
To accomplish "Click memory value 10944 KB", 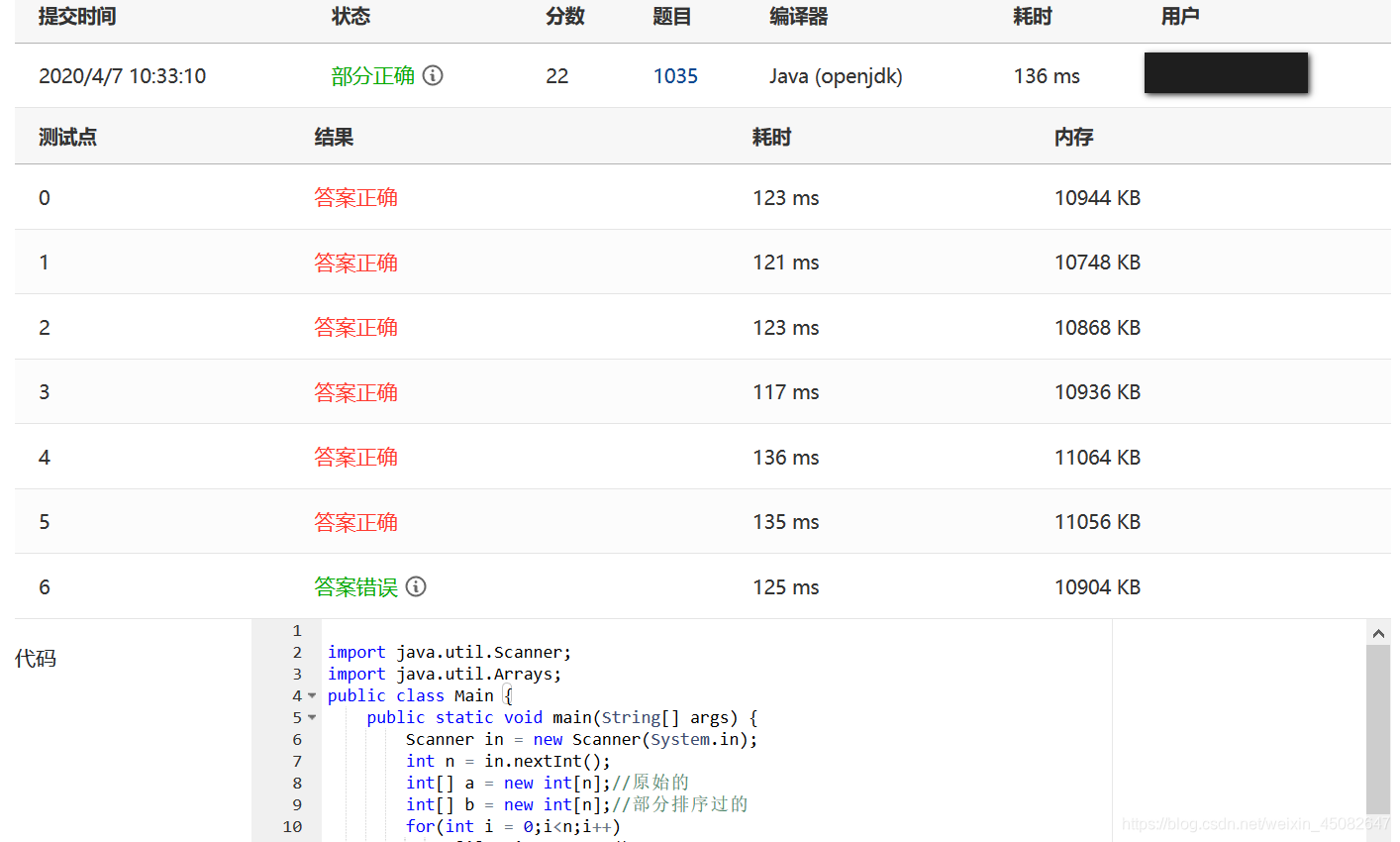I will click(x=1097, y=198).
